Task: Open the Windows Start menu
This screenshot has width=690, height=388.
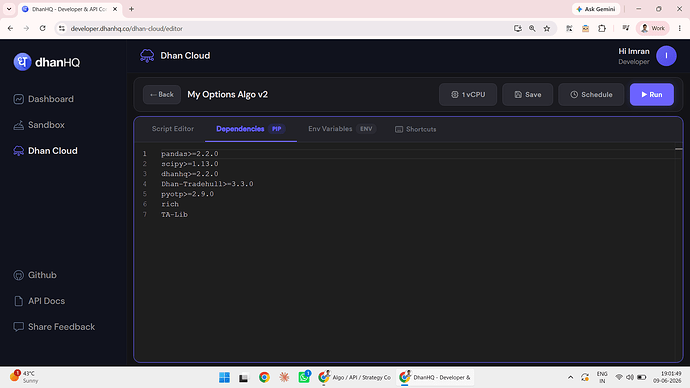Action: pos(224,377)
